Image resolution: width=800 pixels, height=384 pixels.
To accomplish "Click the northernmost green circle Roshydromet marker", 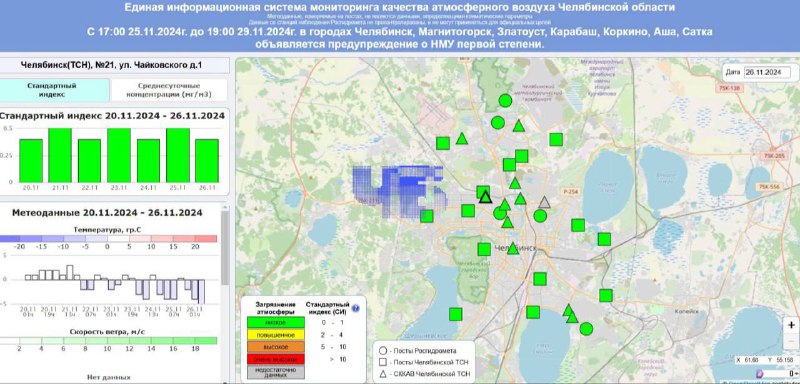I will point(505,100).
